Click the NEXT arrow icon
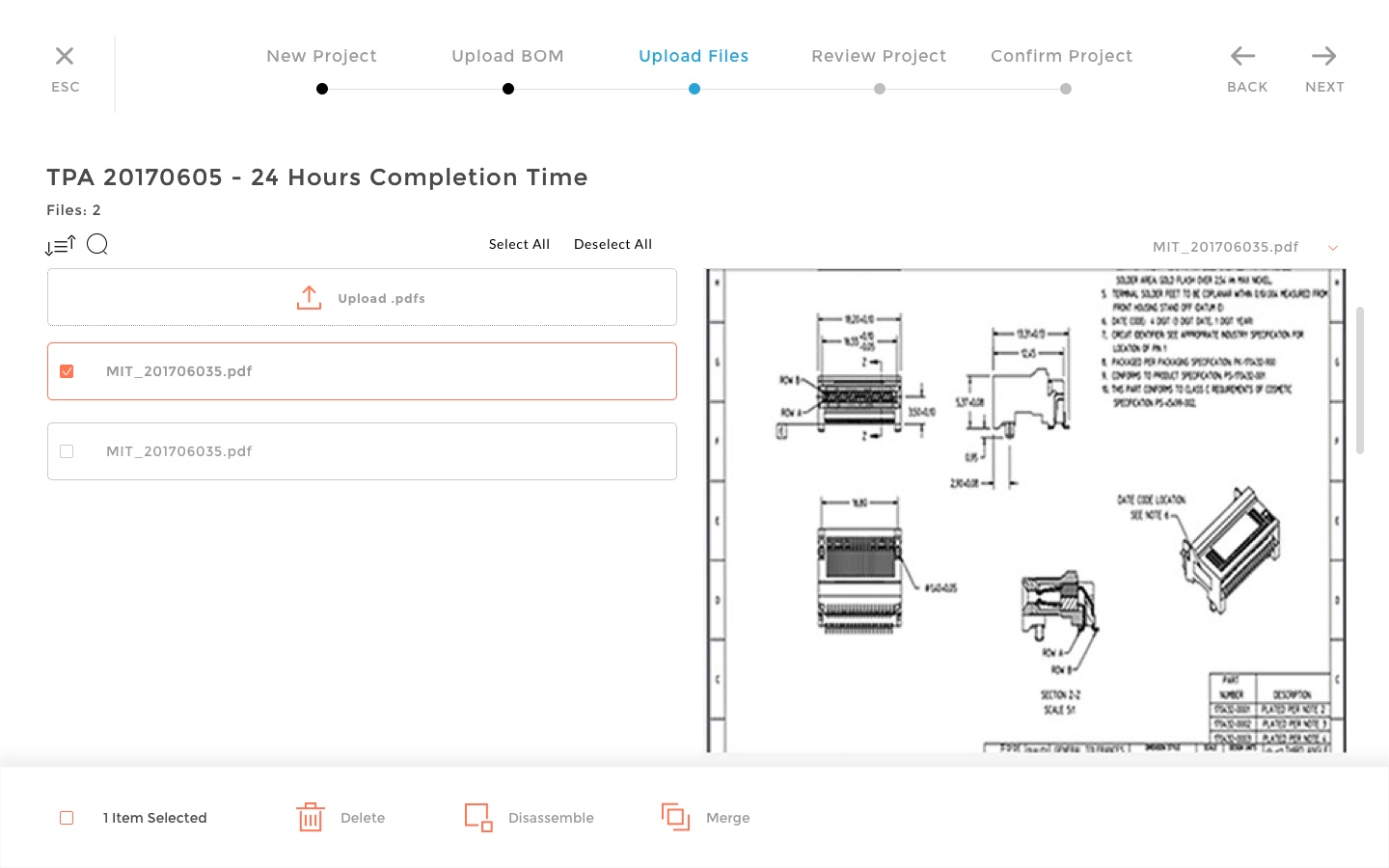 pos(1324,56)
